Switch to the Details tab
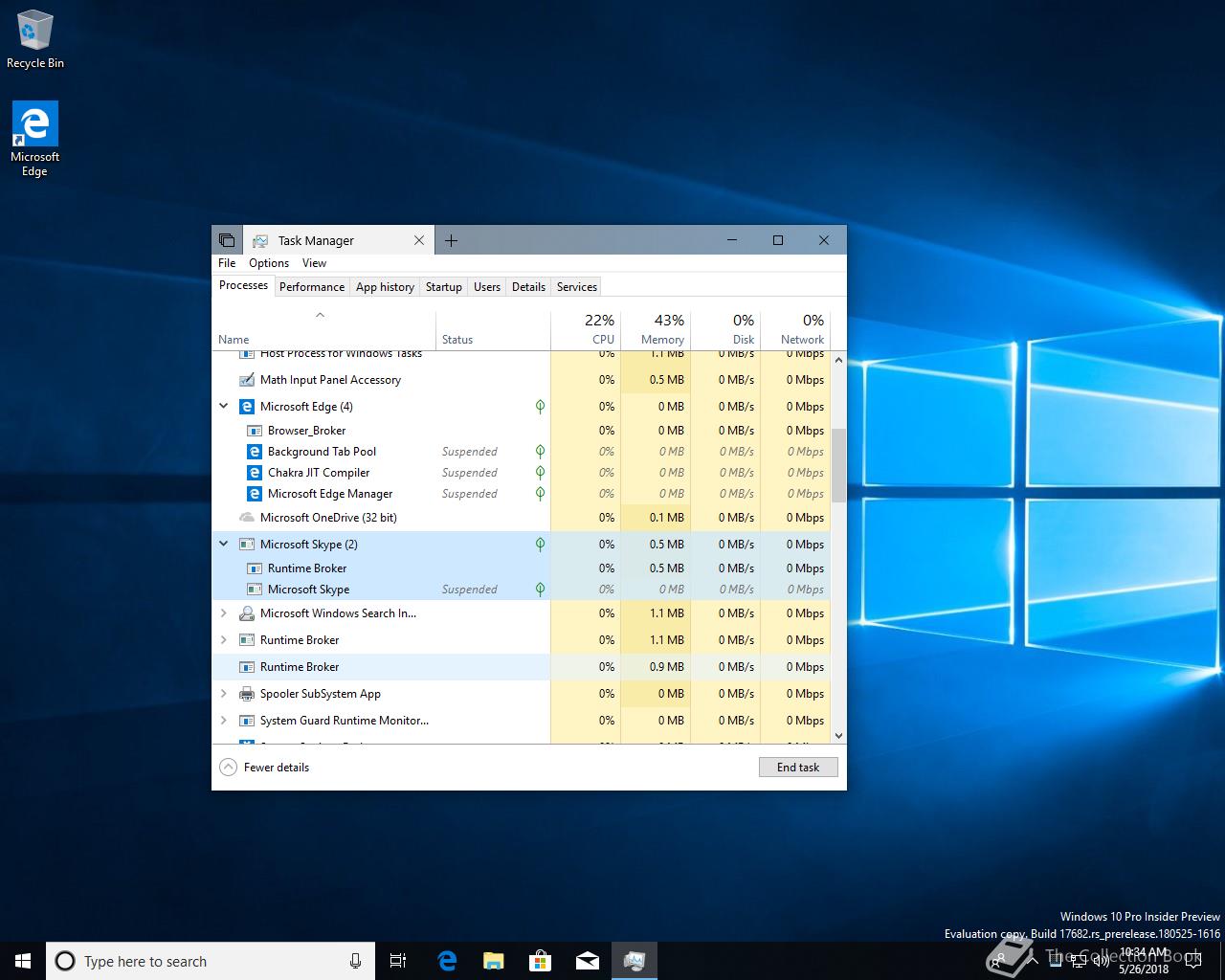The height and width of the screenshot is (980, 1225). point(528,287)
